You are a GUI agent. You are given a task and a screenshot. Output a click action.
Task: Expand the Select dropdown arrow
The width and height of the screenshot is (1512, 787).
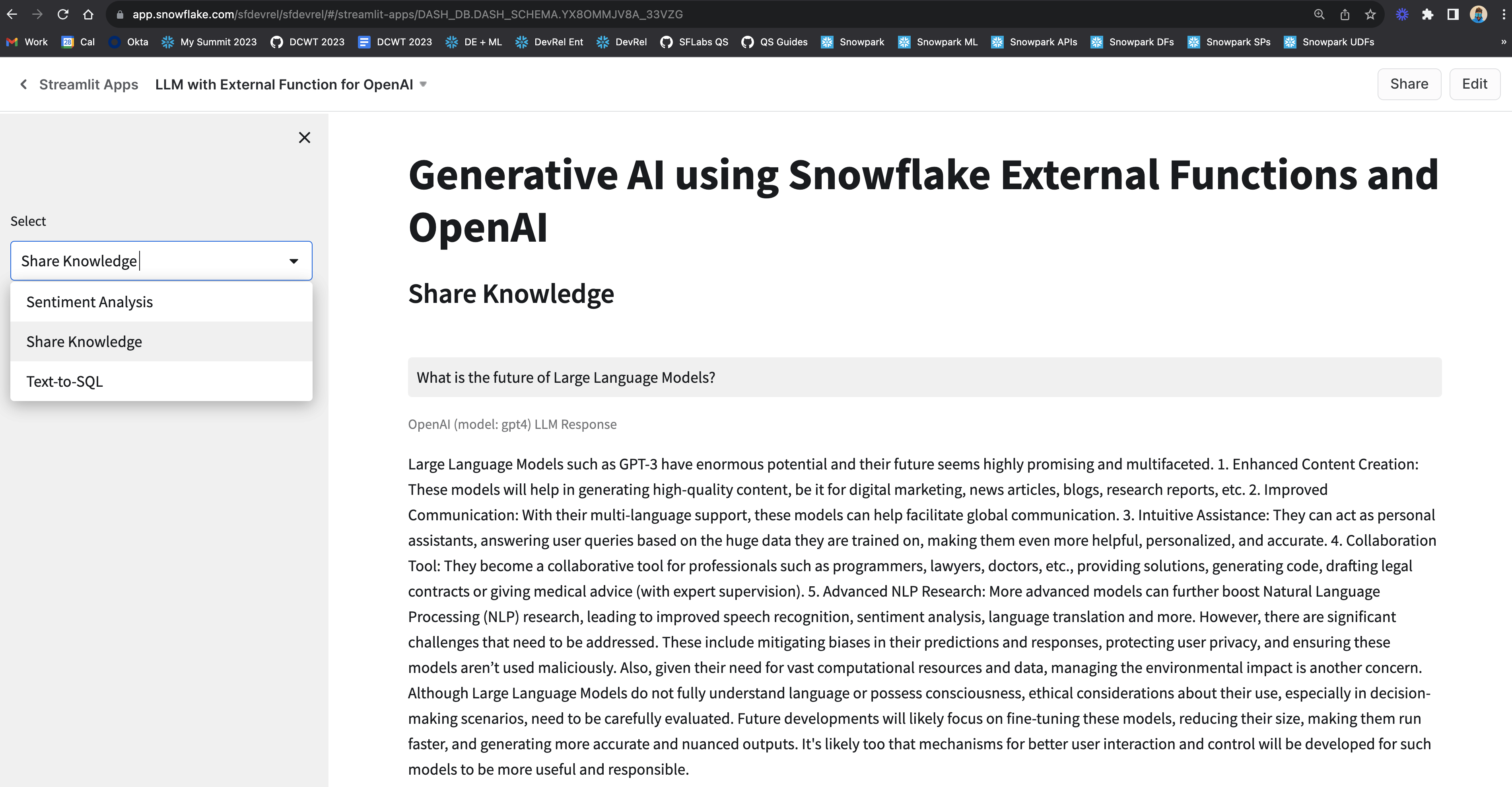click(x=293, y=261)
